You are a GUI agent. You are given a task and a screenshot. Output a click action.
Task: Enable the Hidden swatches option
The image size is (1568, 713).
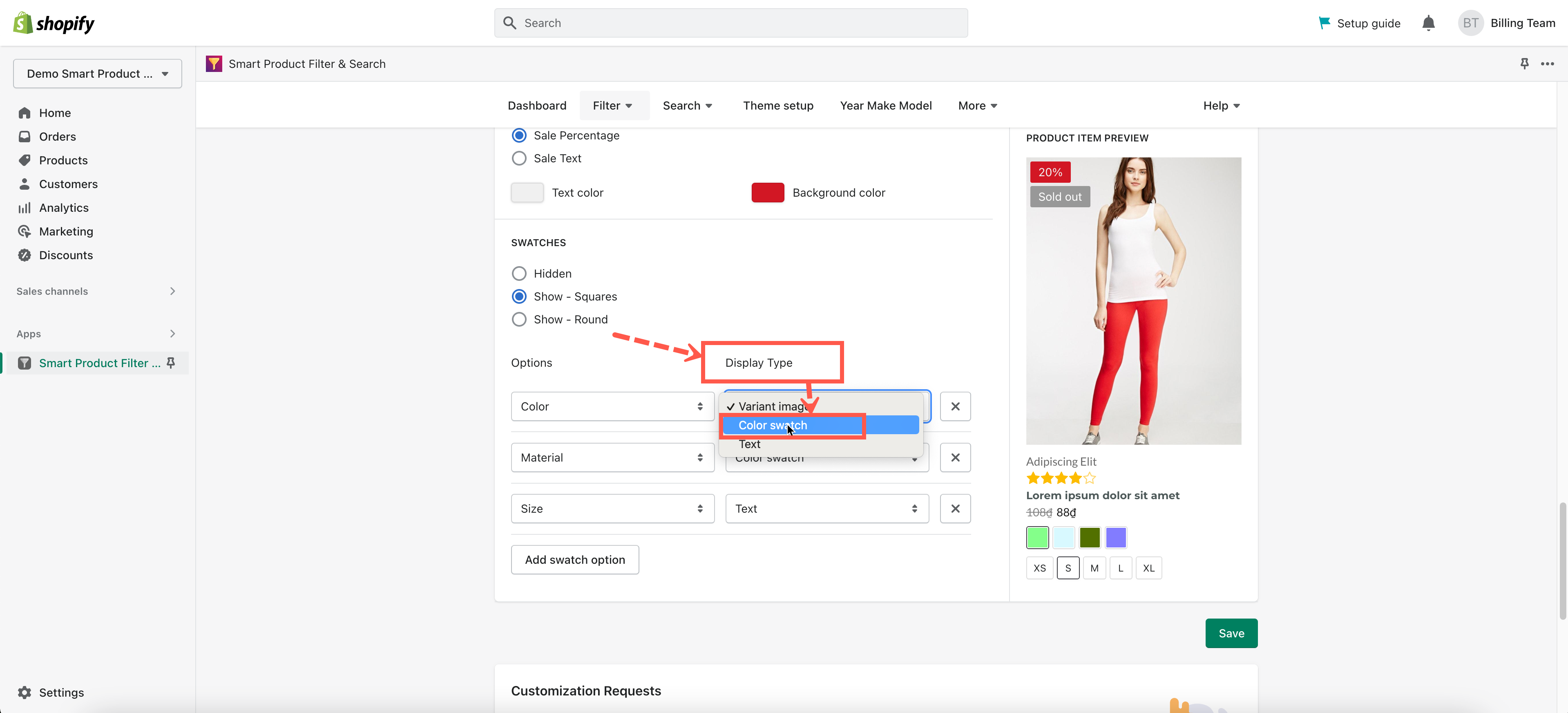519,273
